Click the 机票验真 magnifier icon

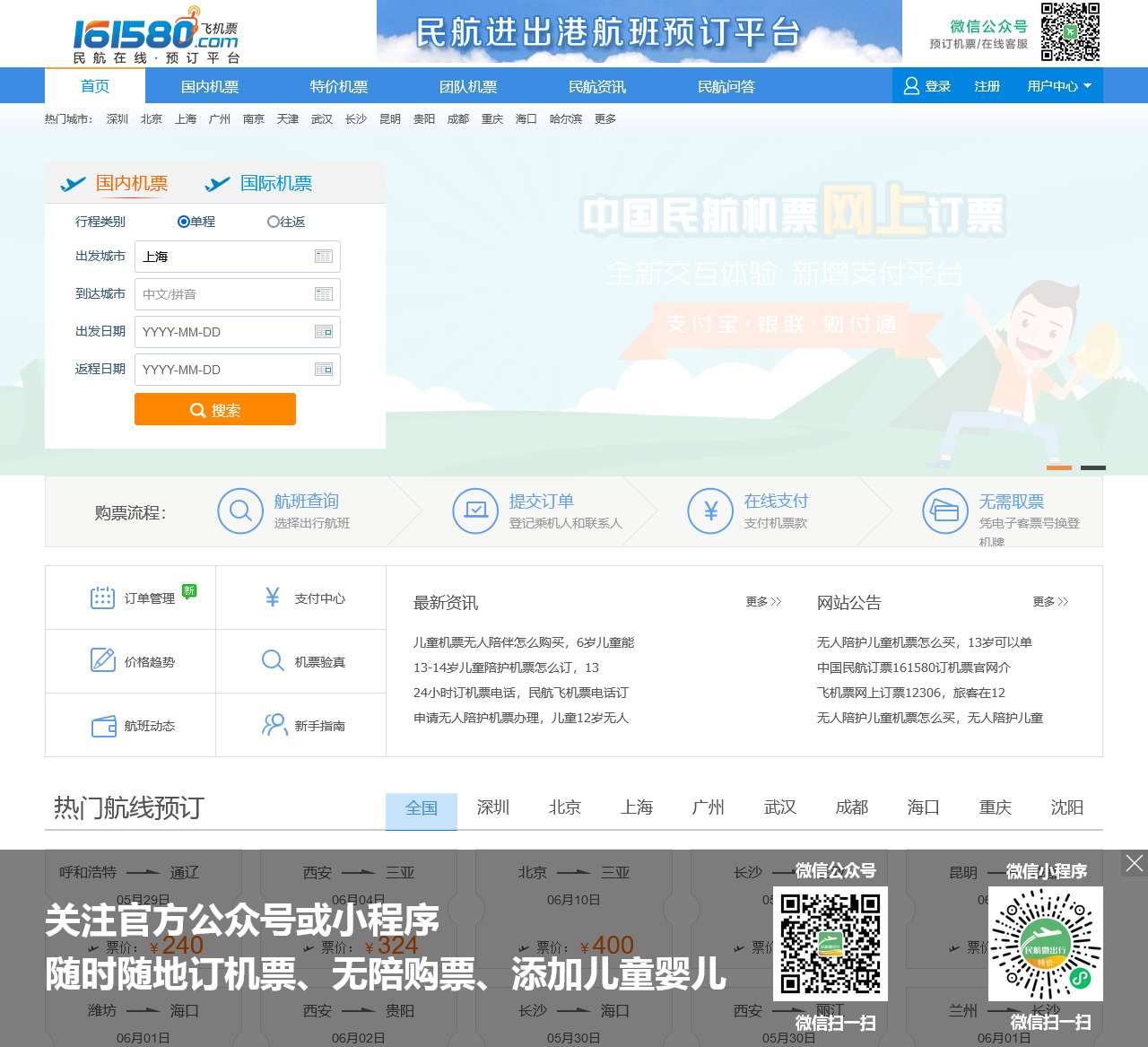(x=273, y=661)
